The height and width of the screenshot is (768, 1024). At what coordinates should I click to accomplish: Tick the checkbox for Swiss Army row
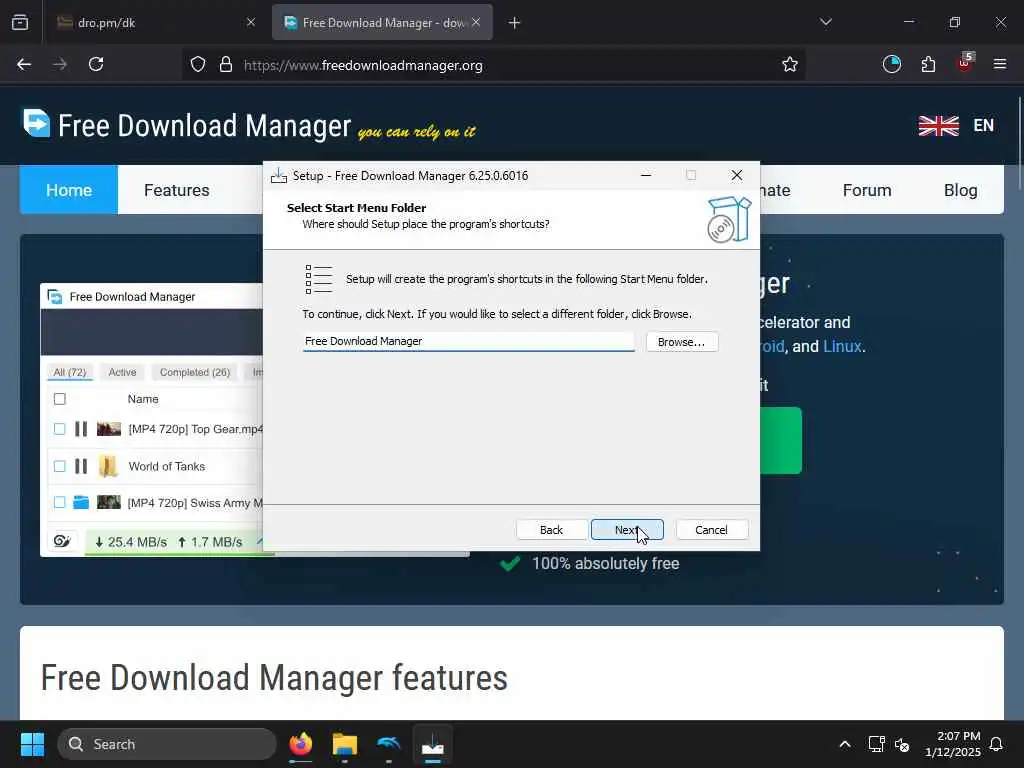point(59,502)
